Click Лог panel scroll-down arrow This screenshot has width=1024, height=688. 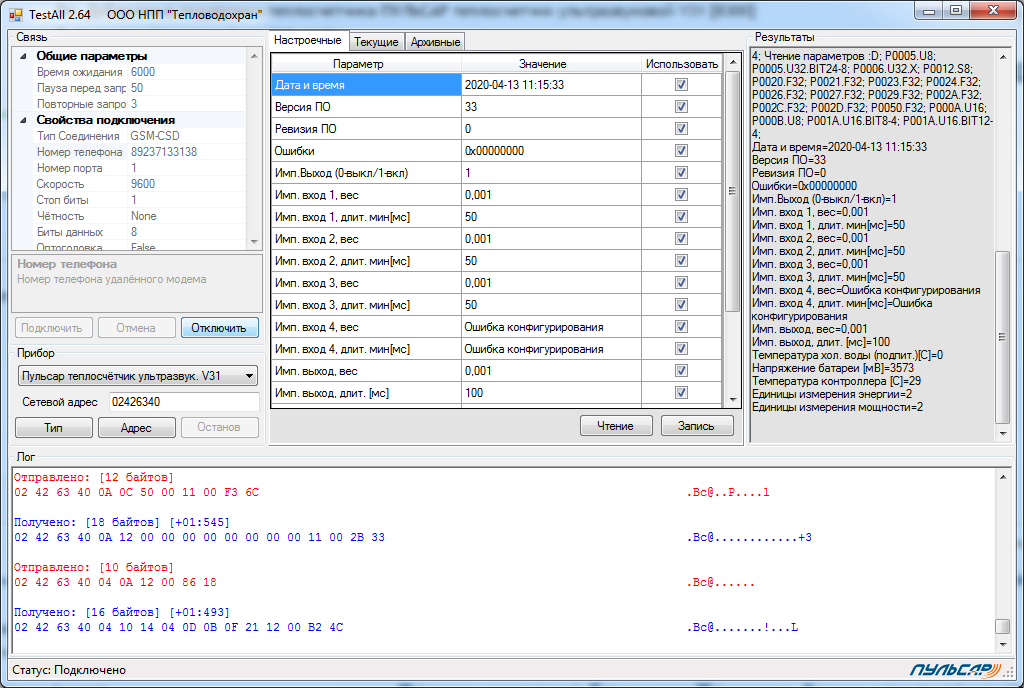coord(1002,645)
